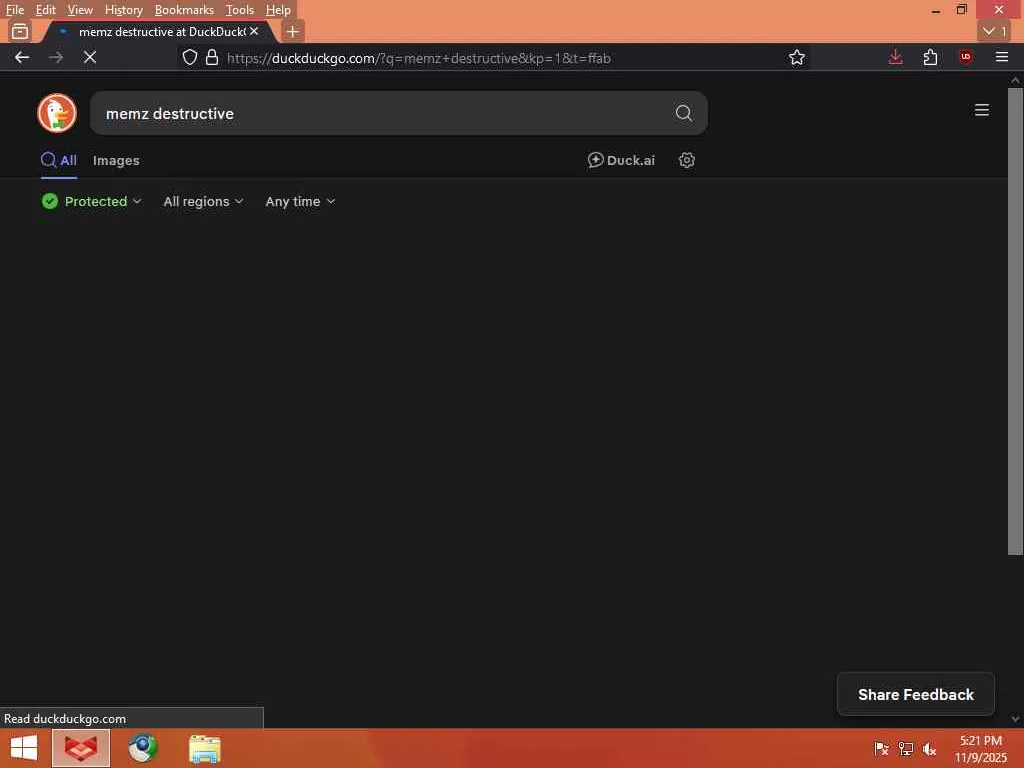Open the Firefox application menu
This screenshot has height=768, width=1024.
point(1001,57)
